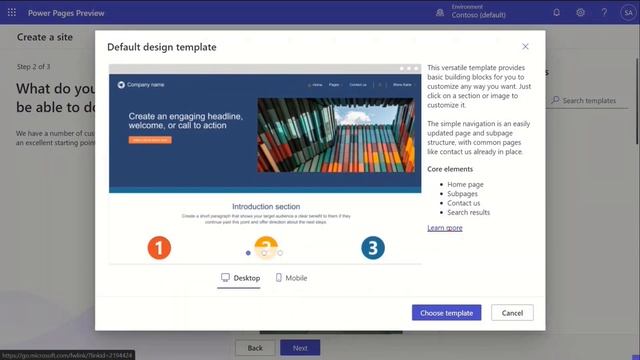Click the Home page list item
This screenshot has height=360, width=640.
[465, 184]
